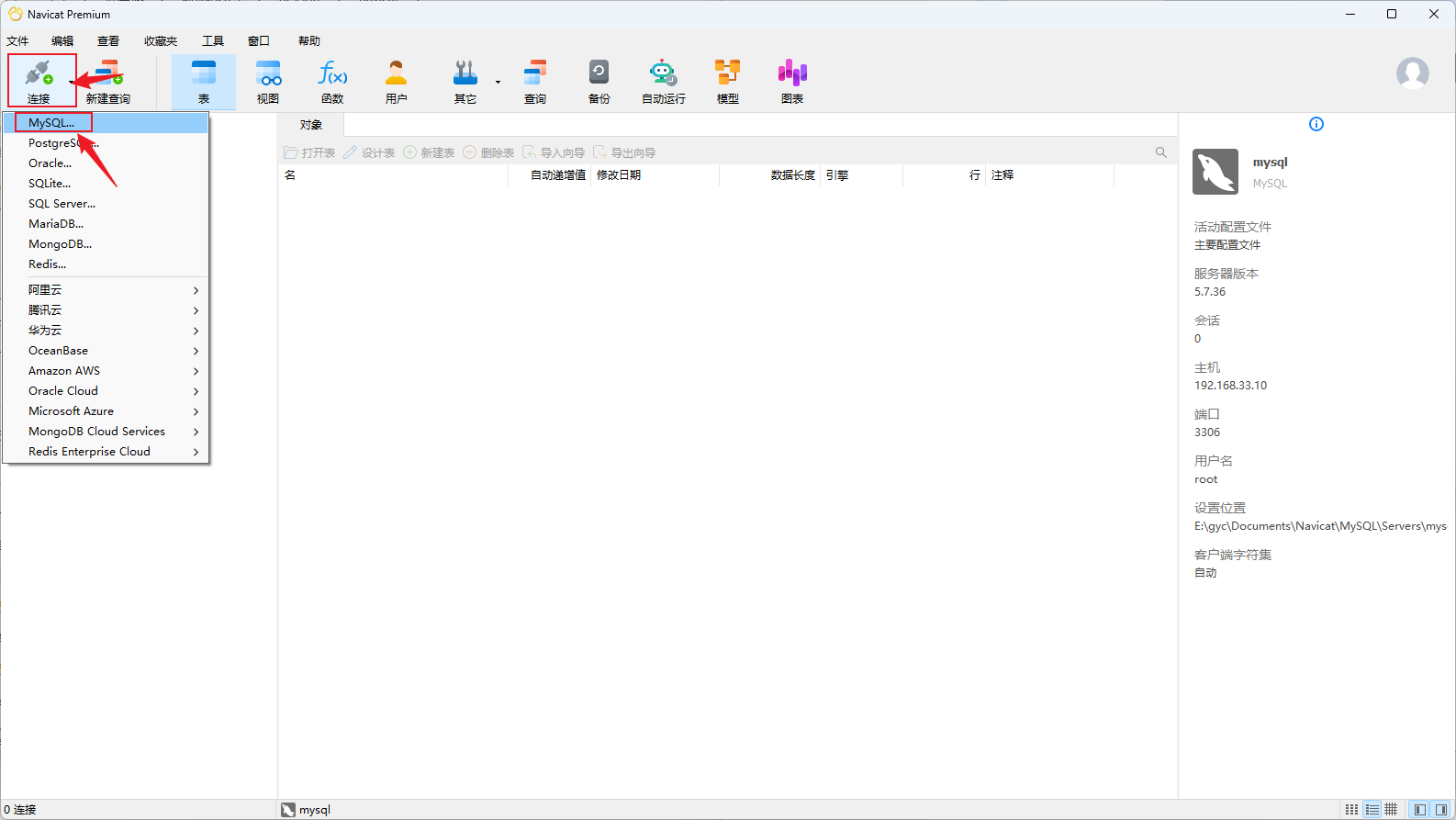Choose MongoDB... connection entry
The image size is (1456, 820).
pos(106,244)
